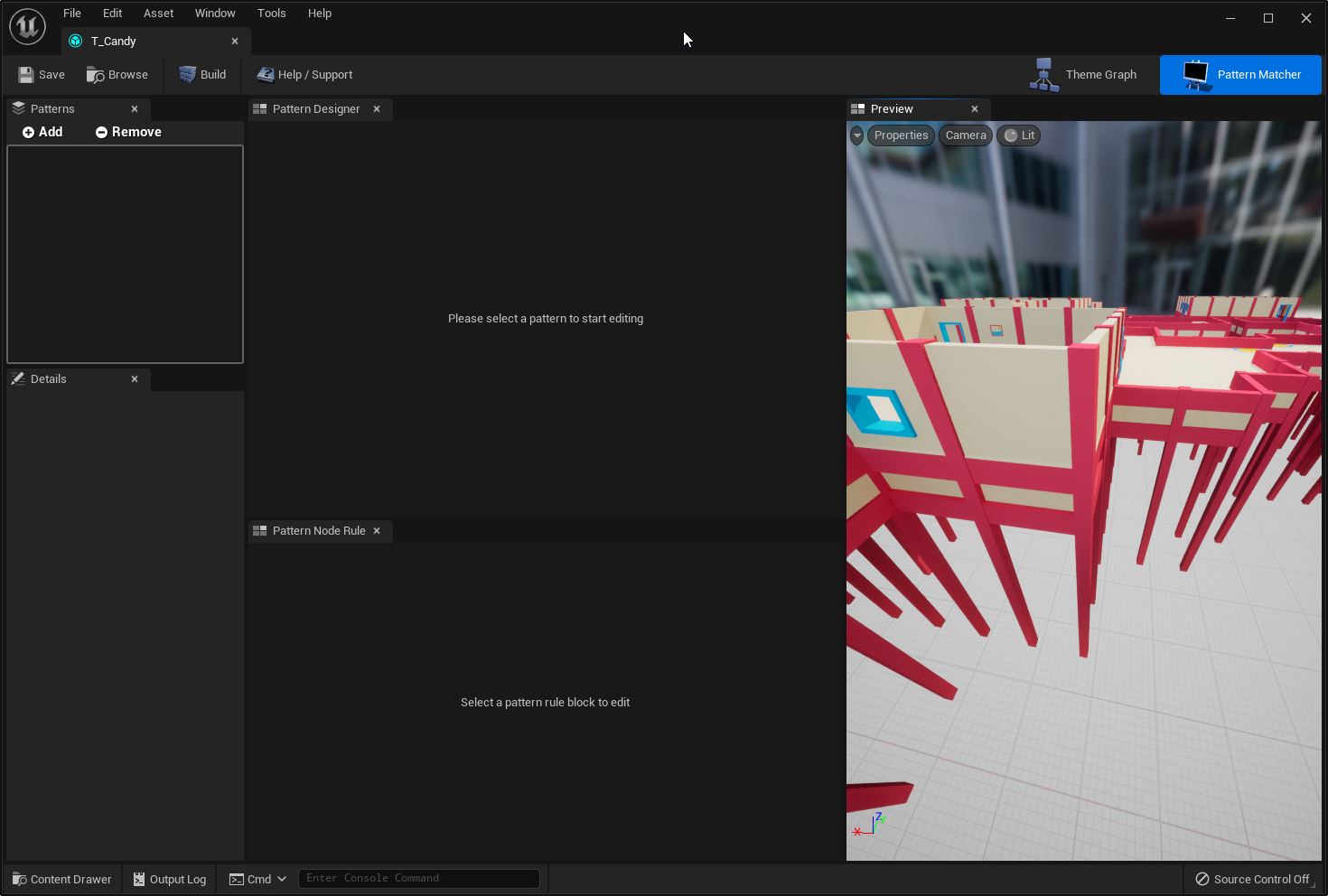
Task: Click the Save toolbar icon
Action: pyautogui.click(x=26, y=75)
